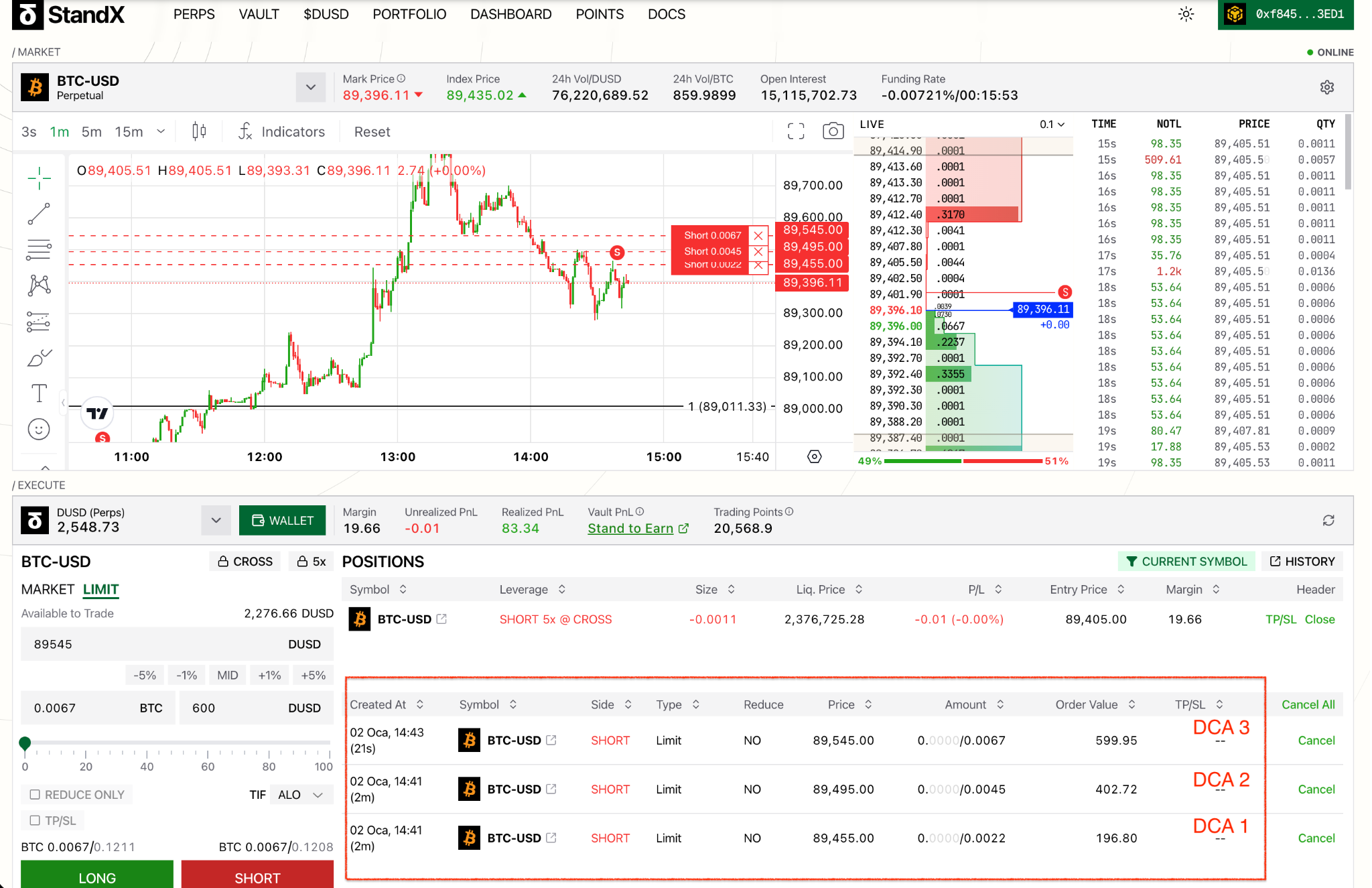Expand the BTC-USD market selector dropdown
This screenshot has height=888, width=1372.
[x=311, y=87]
